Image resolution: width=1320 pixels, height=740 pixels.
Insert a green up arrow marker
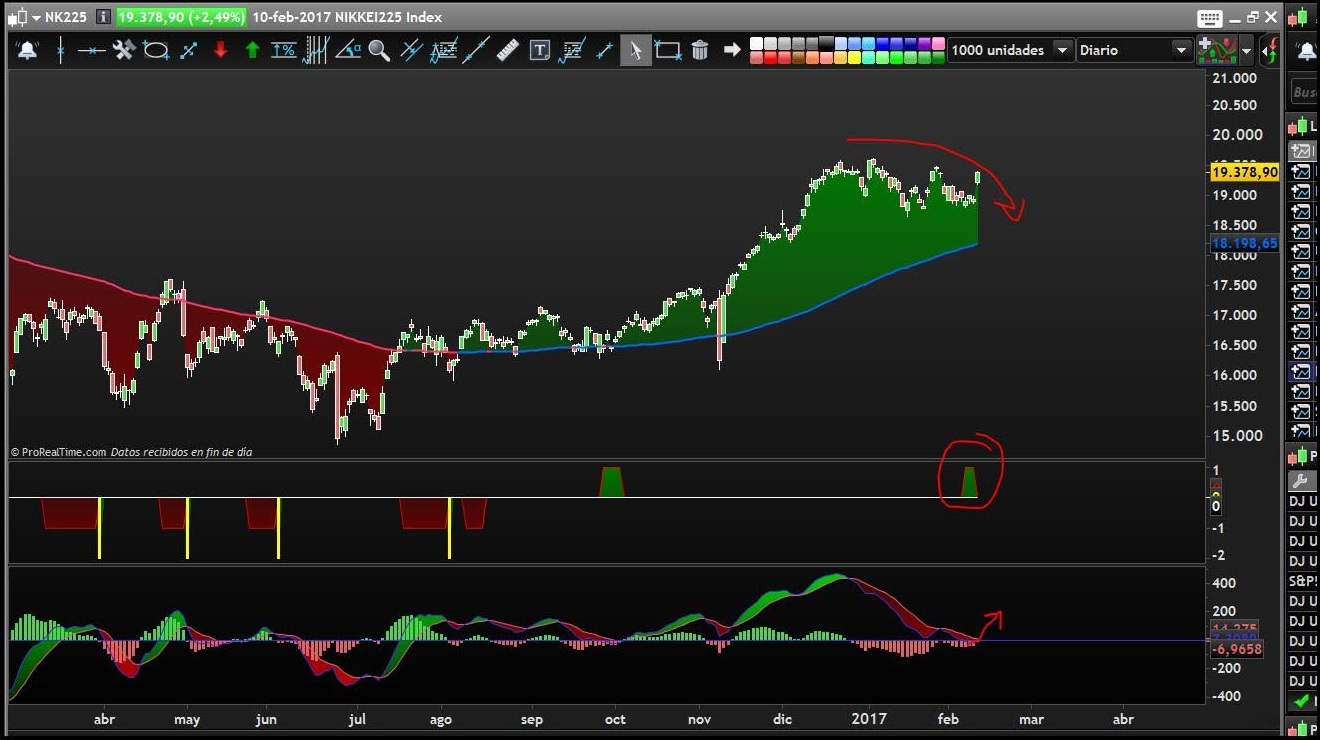(252, 50)
